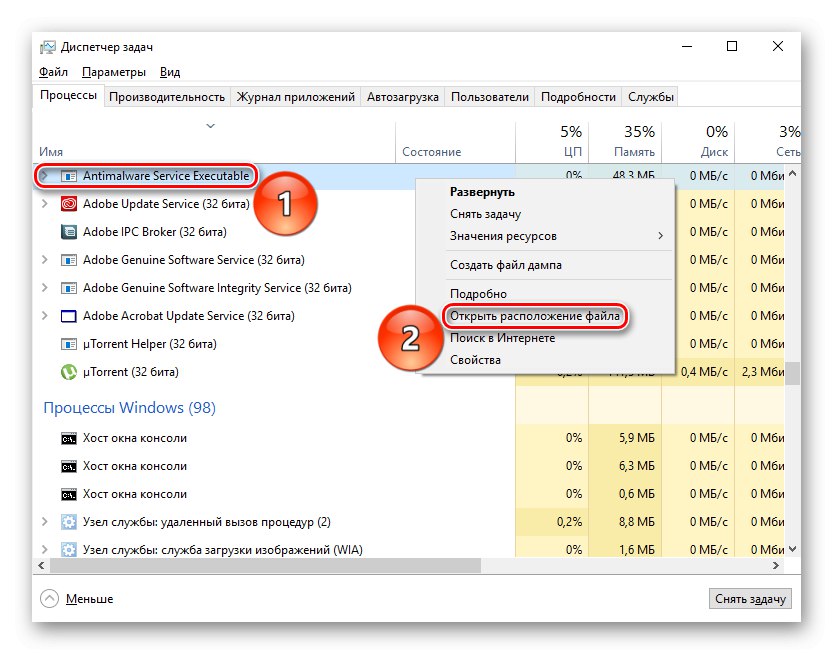
Task: Click the Adobe Acrobat Update Service icon
Action: [x=69, y=316]
